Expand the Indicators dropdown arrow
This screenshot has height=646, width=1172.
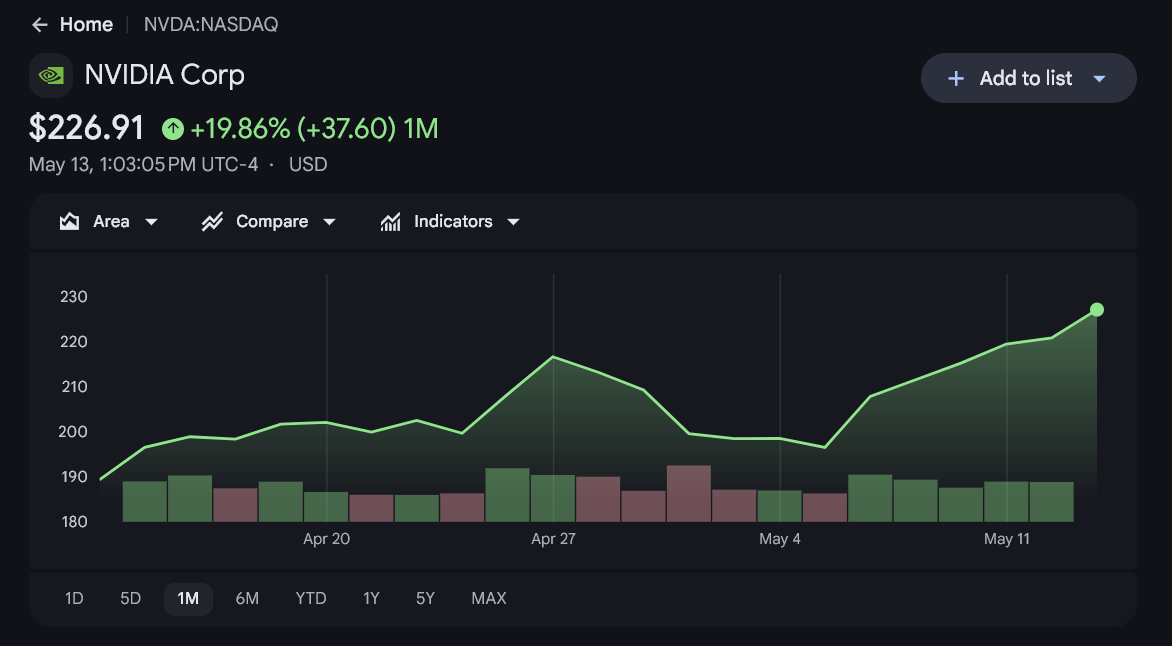click(513, 222)
